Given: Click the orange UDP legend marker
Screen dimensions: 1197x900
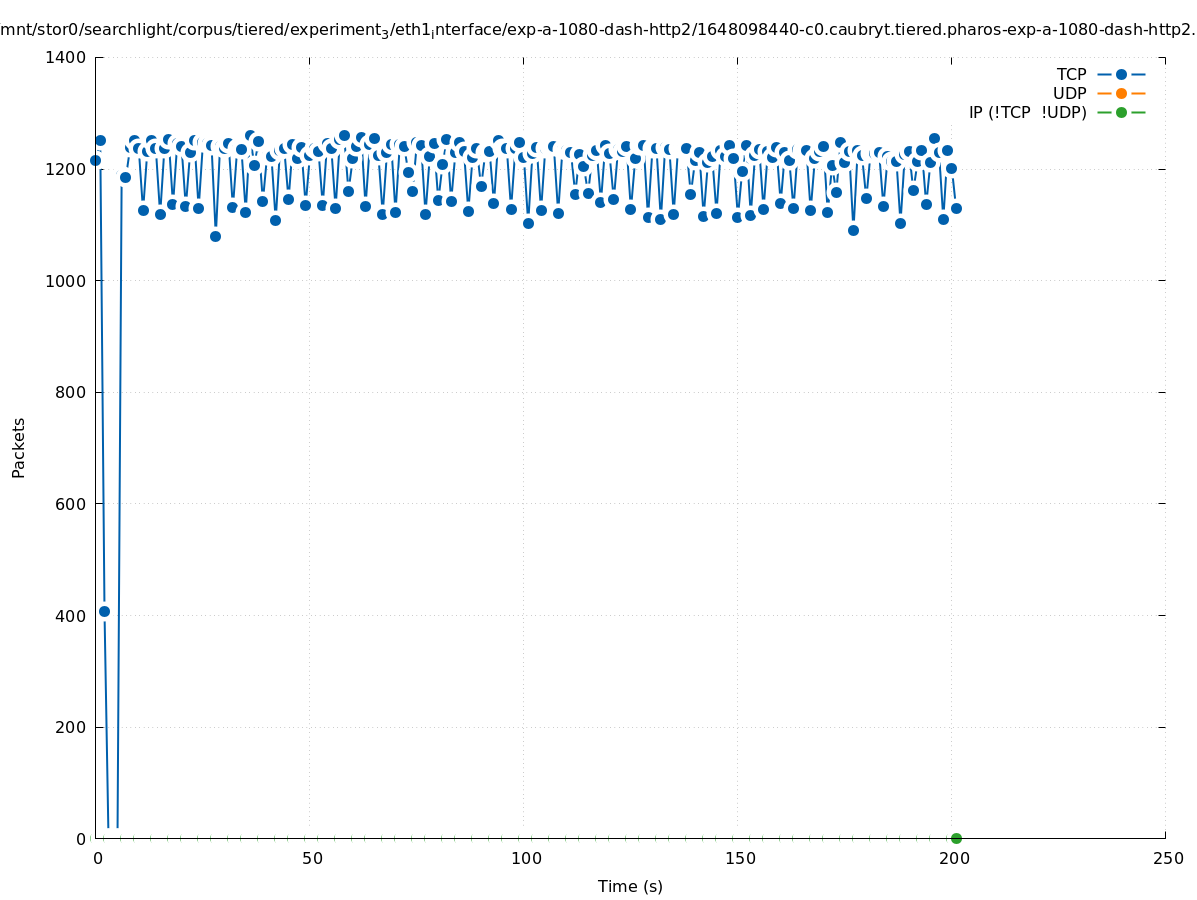Looking at the screenshot, I should [x=1121, y=93].
